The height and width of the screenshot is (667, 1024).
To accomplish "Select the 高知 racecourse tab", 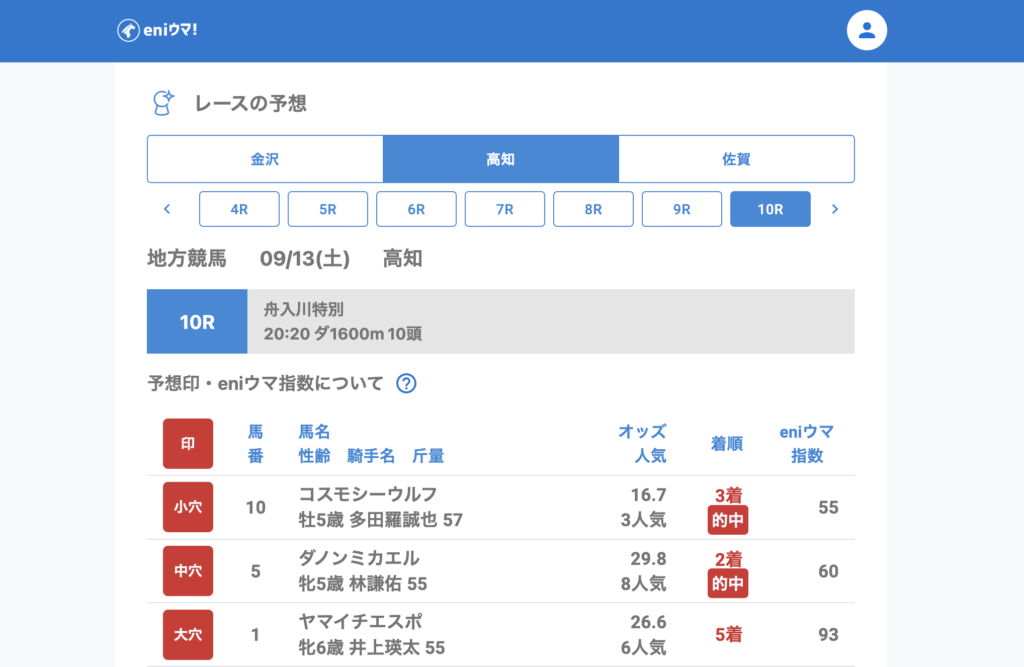I will pos(500,159).
